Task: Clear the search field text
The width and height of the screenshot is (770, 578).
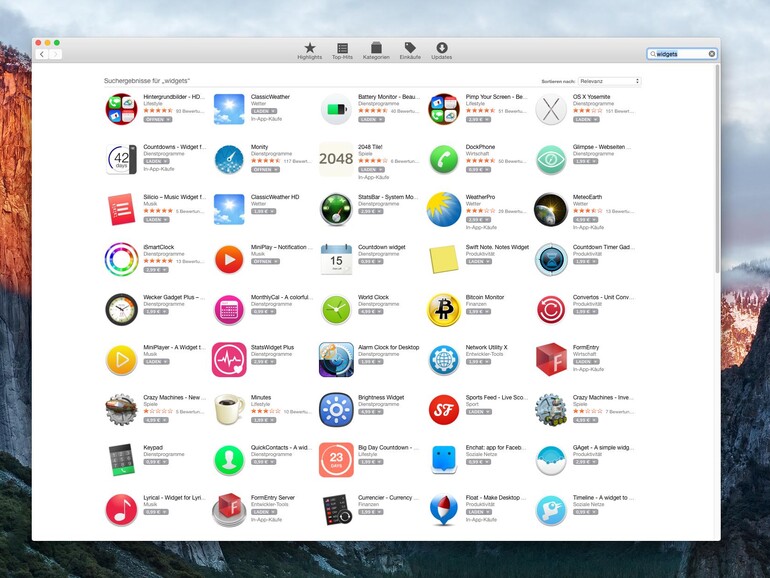Action: (x=712, y=54)
